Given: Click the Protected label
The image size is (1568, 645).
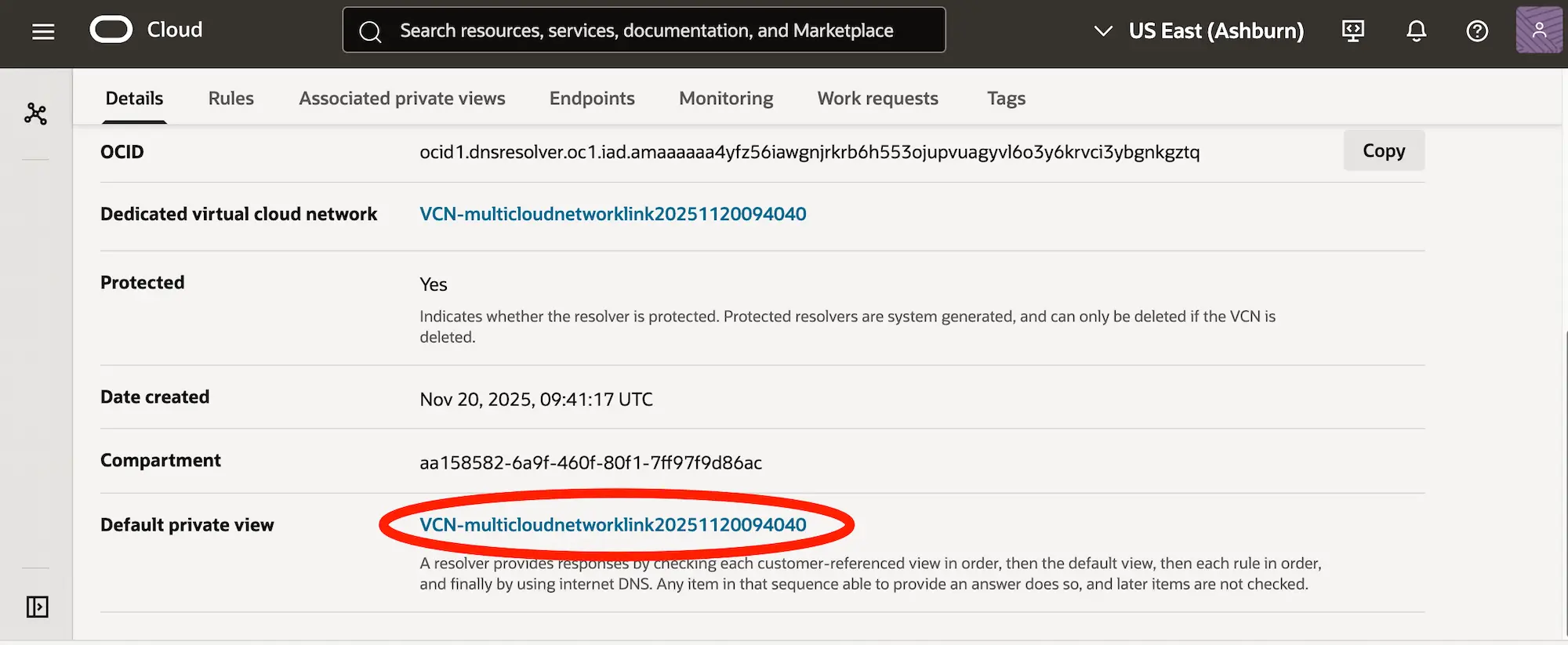Looking at the screenshot, I should (142, 283).
